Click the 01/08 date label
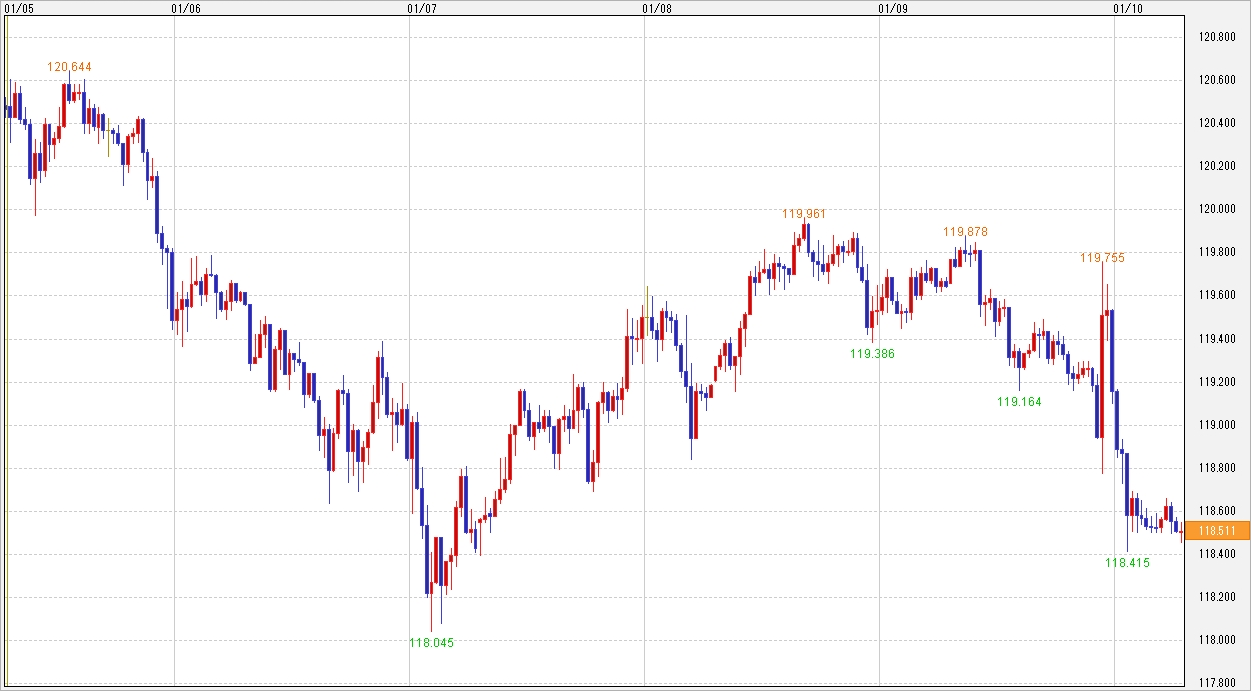This screenshot has width=1251, height=691. pyautogui.click(x=657, y=8)
